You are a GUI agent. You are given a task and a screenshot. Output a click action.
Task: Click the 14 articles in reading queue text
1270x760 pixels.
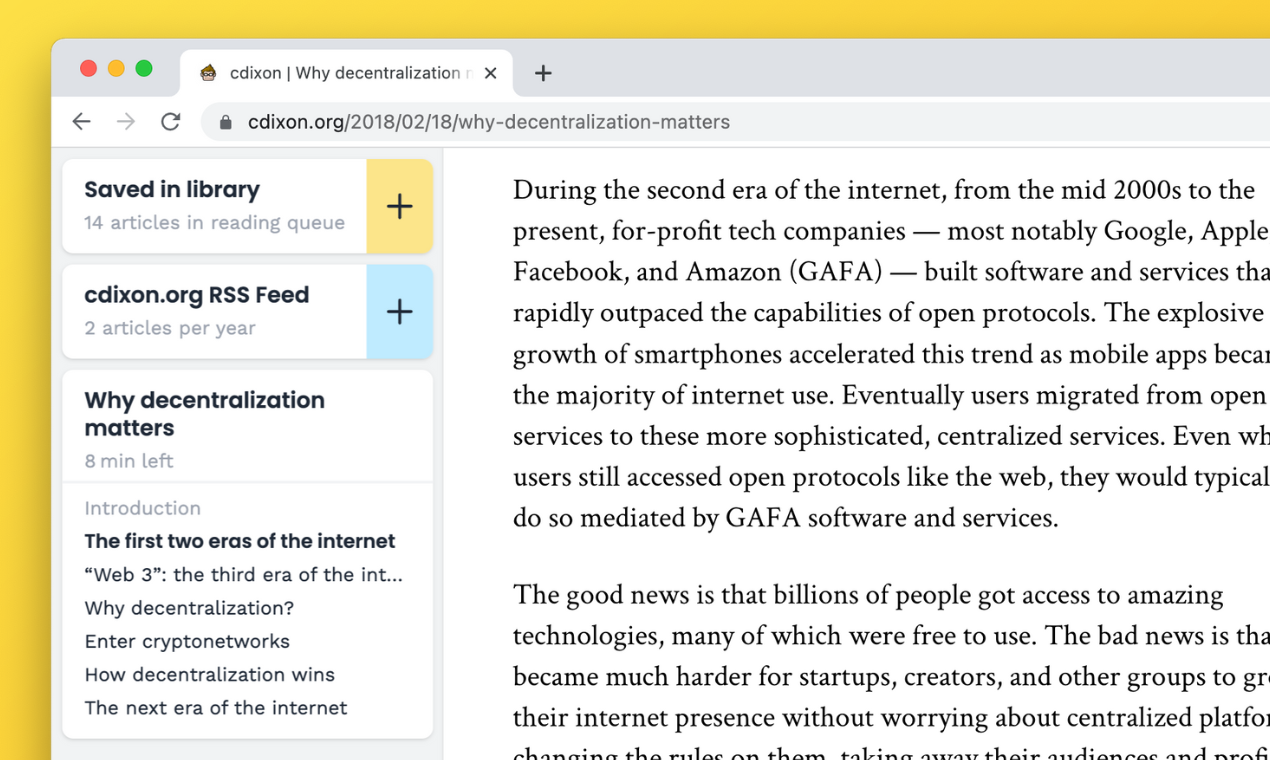[x=214, y=223]
